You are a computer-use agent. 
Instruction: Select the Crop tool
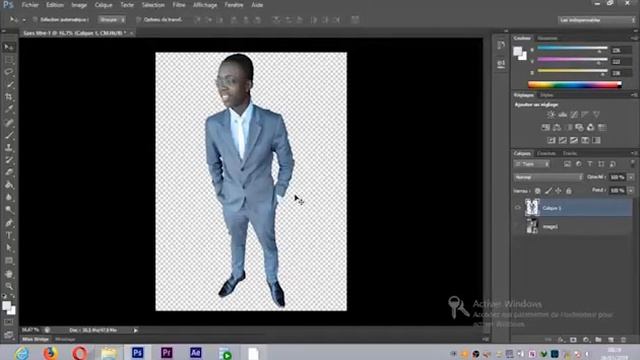point(9,97)
